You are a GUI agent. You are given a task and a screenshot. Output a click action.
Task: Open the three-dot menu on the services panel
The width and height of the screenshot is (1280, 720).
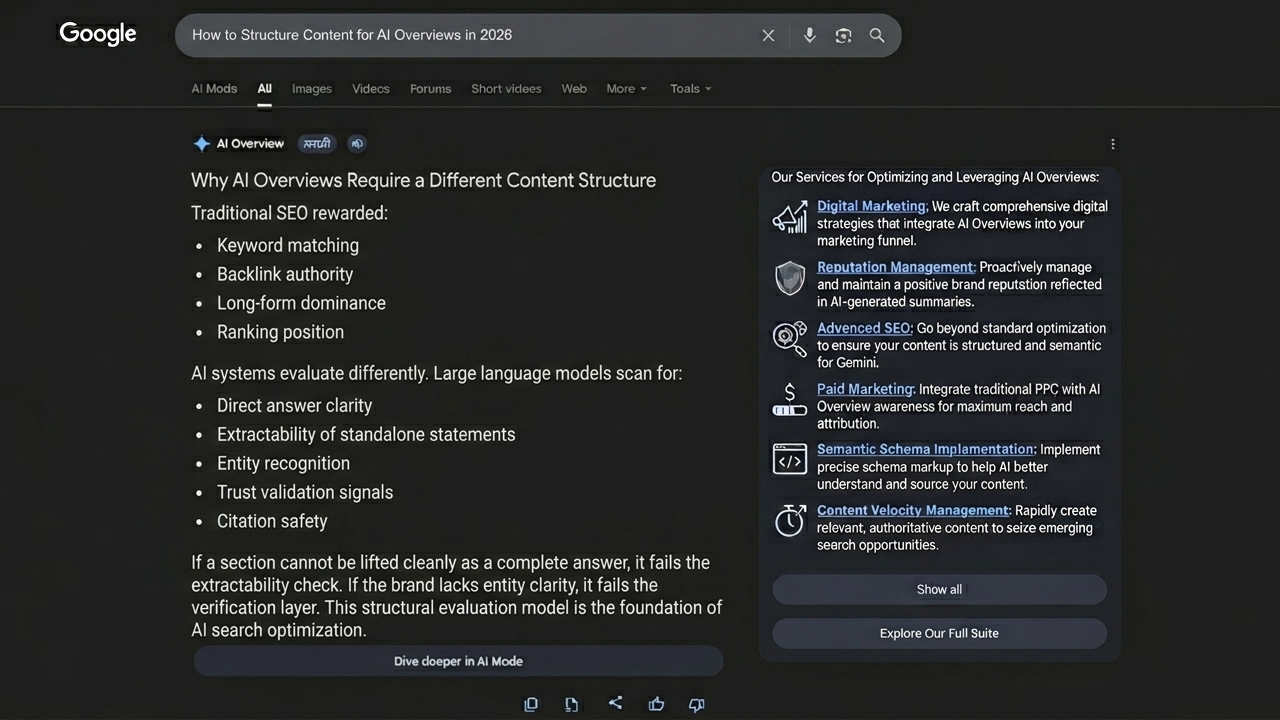[x=1113, y=144]
